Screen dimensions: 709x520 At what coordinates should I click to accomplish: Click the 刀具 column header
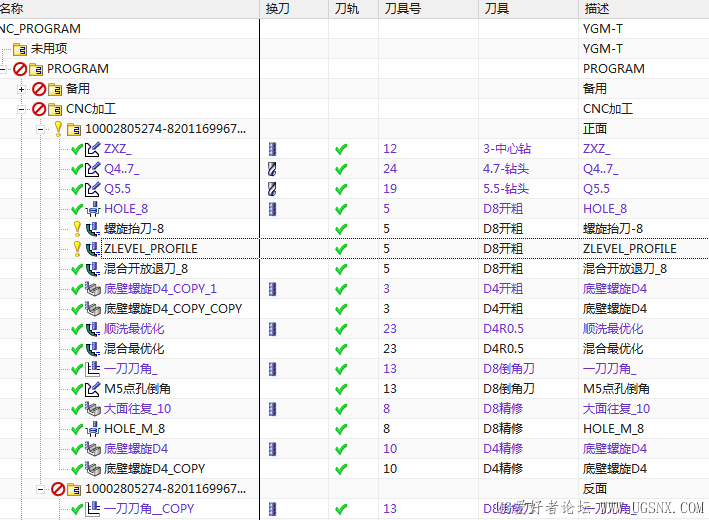click(x=529, y=9)
